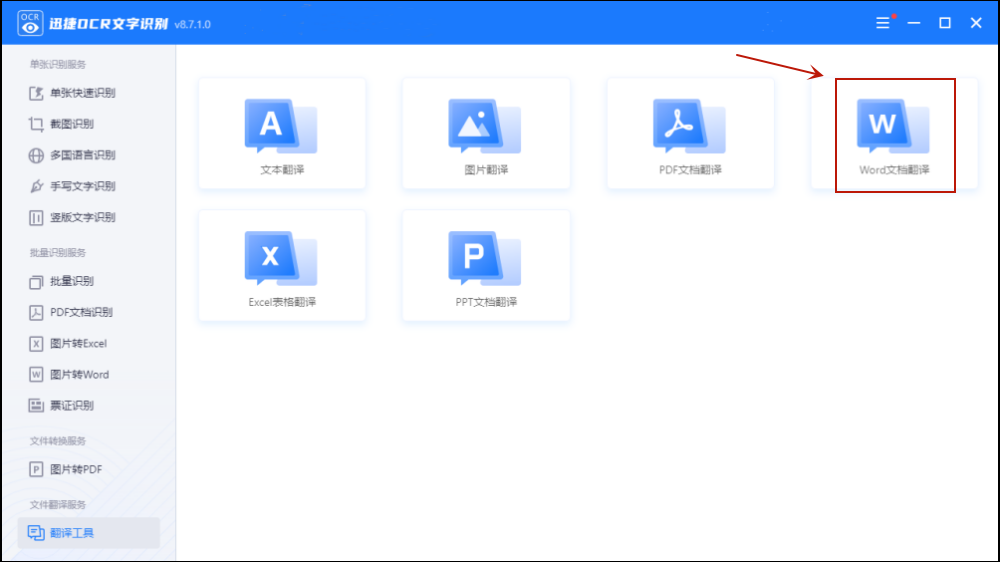The width and height of the screenshot is (1000, 562).
Task: Select 截图识别 screenshot recognition
Action: coord(61,124)
